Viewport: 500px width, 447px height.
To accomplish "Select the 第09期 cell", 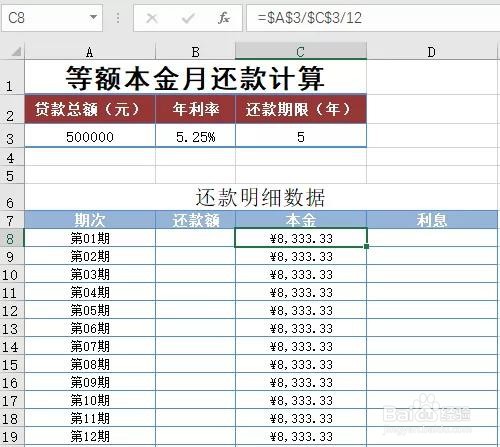I will click(x=90, y=382).
